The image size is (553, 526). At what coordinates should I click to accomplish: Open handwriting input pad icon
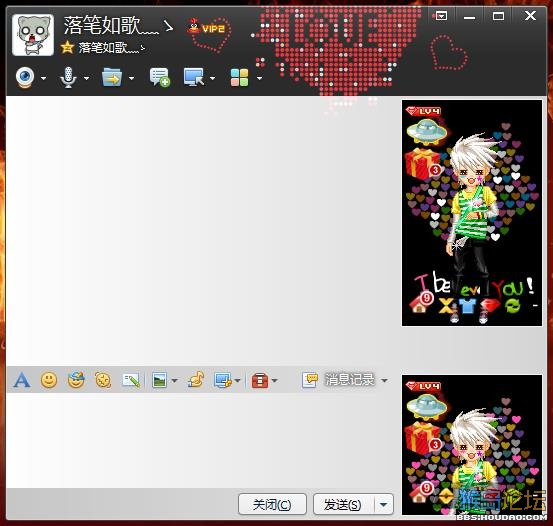coord(131,380)
